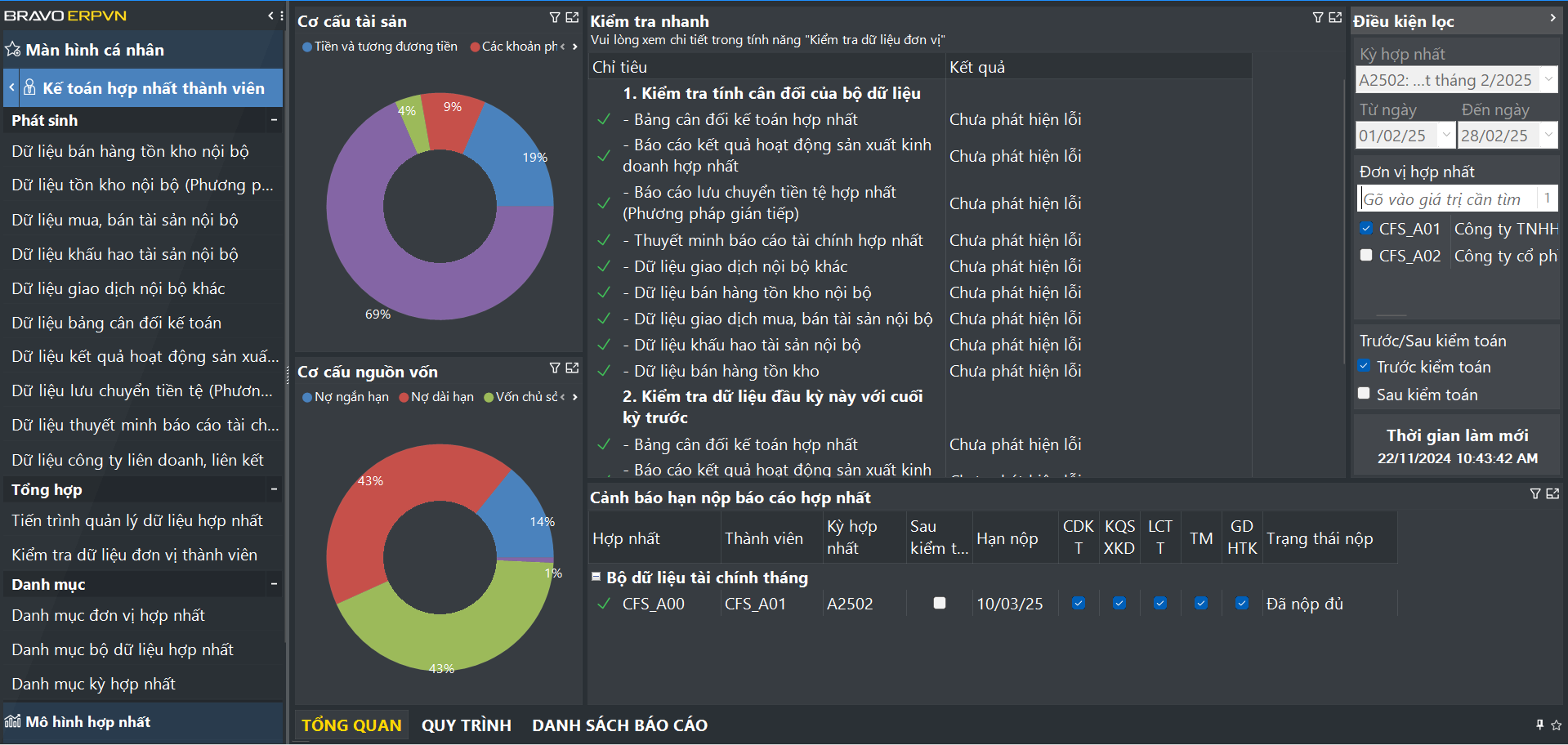This screenshot has width=1568, height=745.
Task: Maximize the Cơ cấu nguồn vốn chart panel
Action: coord(572,368)
